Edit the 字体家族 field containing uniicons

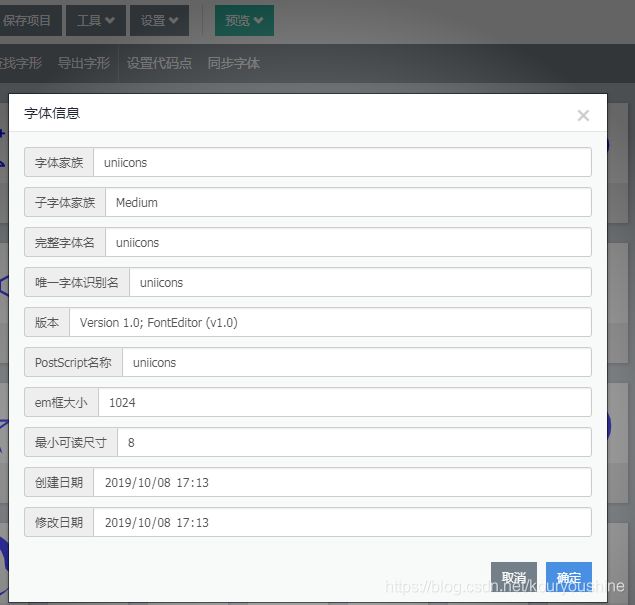342,162
